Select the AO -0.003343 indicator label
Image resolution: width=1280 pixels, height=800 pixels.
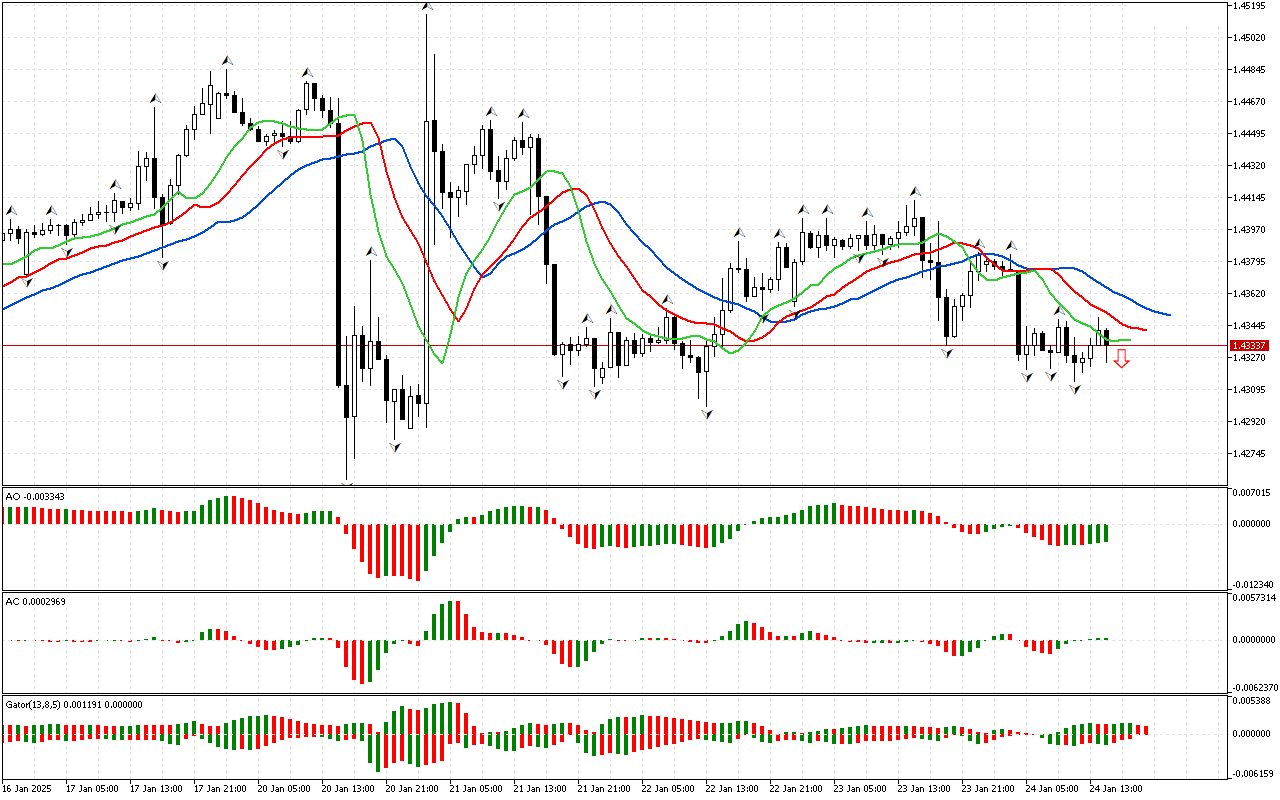coord(36,496)
